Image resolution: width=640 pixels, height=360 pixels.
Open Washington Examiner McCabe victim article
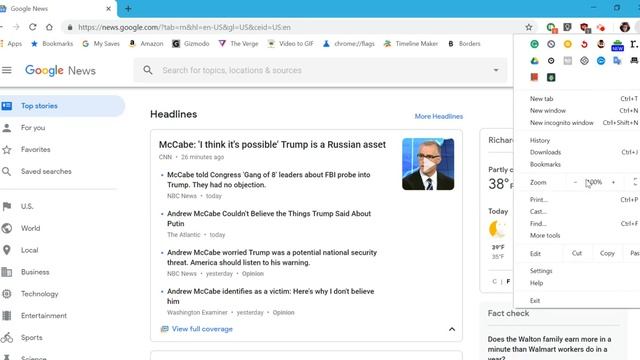coord(271,296)
